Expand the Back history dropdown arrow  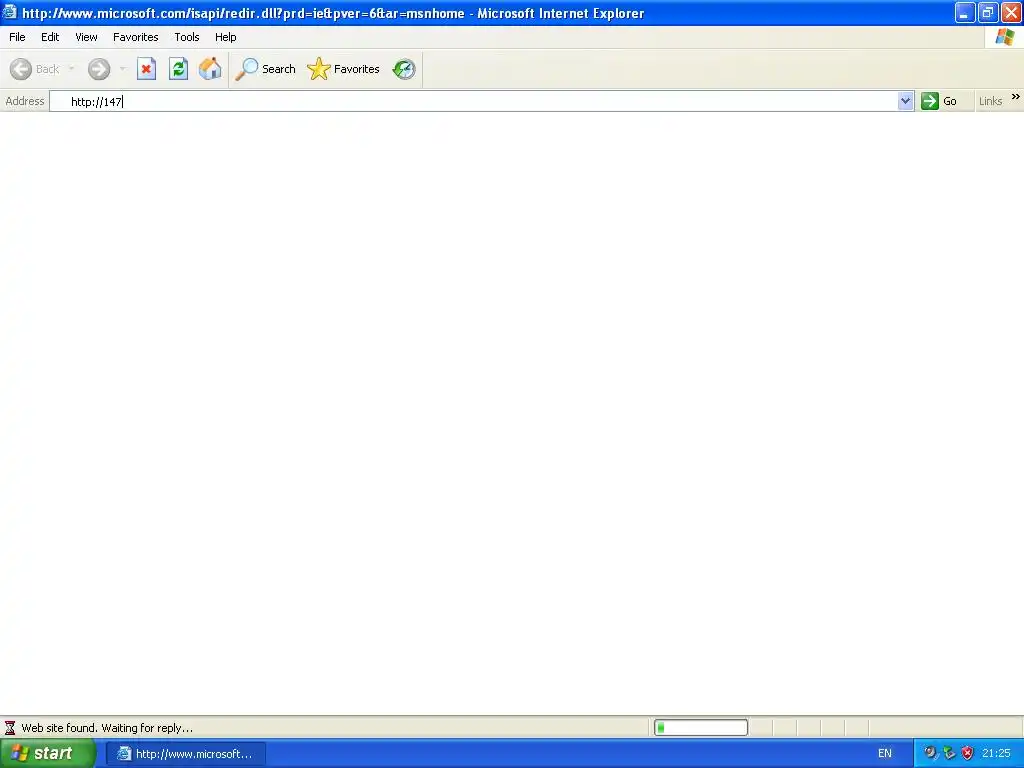71,69
